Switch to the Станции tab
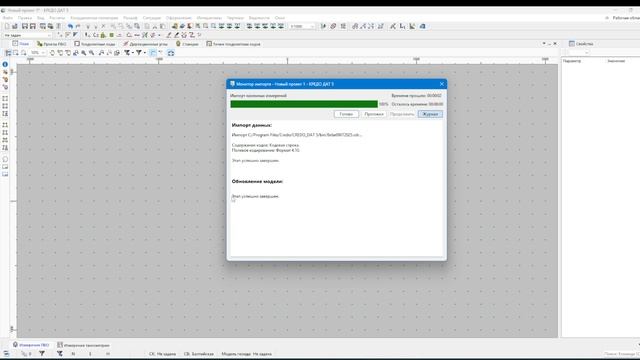Image resolution: width=640 pixels, height=360 pixels. tap(187, 44)
